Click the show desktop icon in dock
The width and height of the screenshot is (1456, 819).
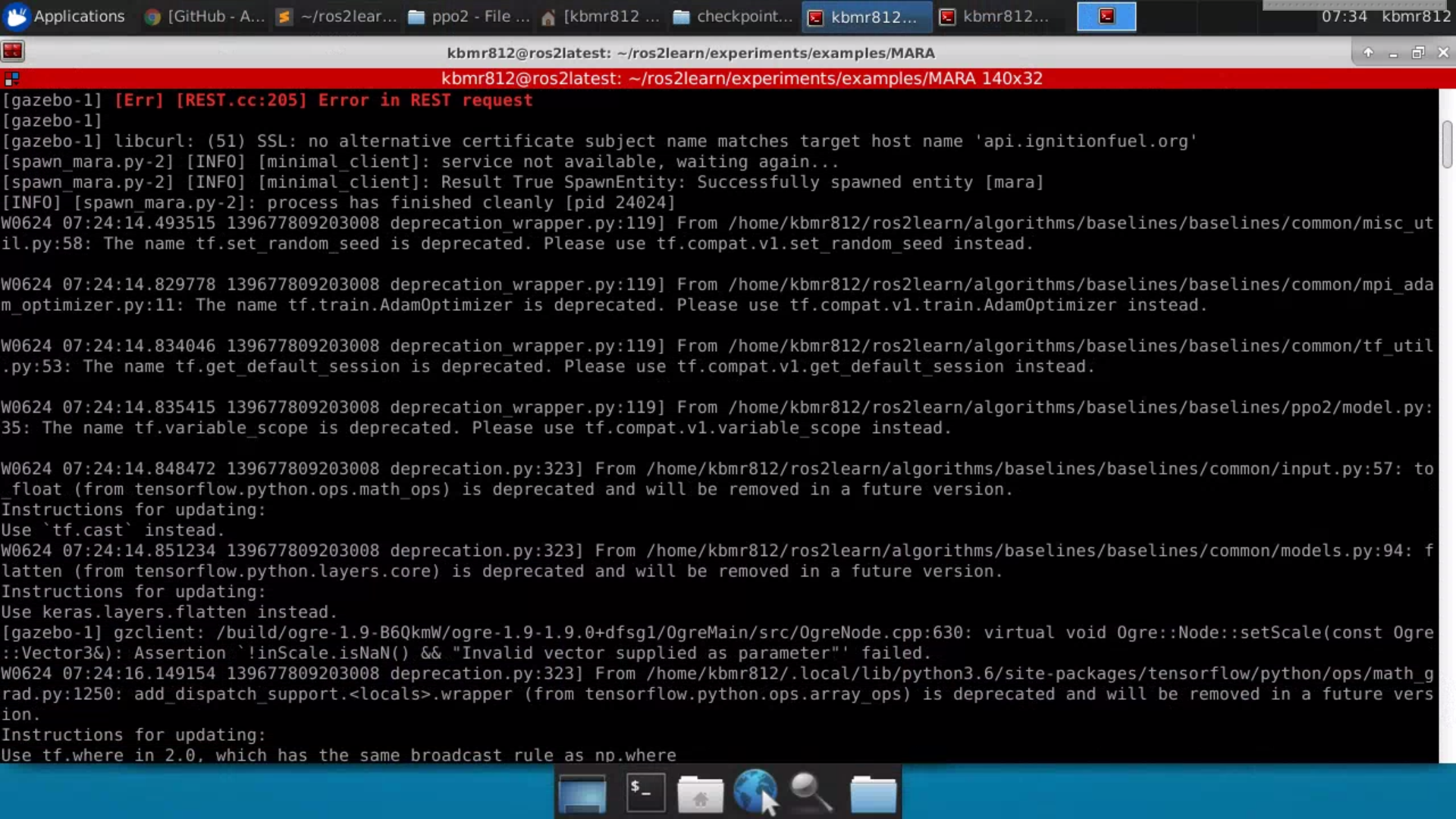click(581, 792)
